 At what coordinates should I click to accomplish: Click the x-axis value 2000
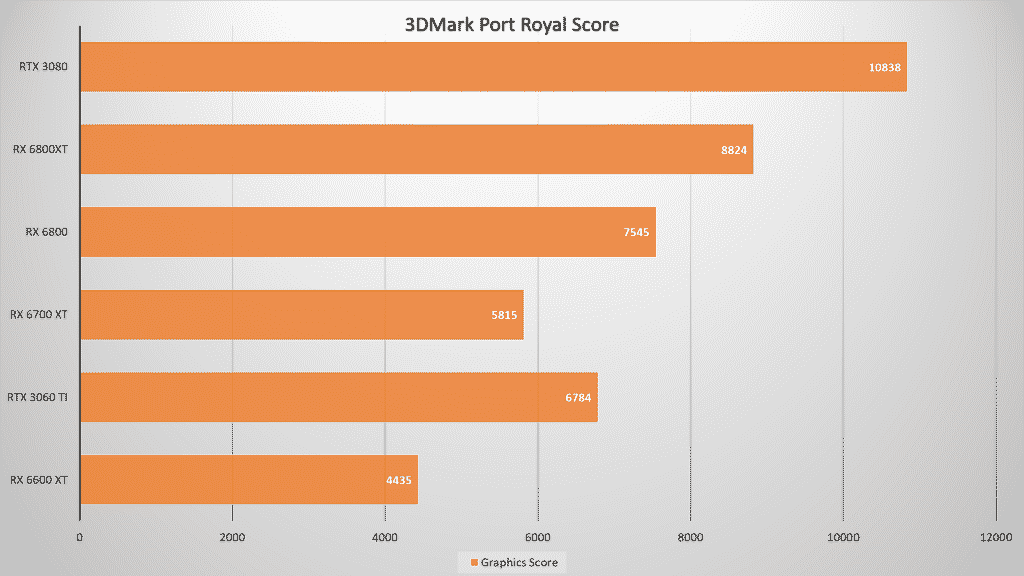[x=232, y=537]
